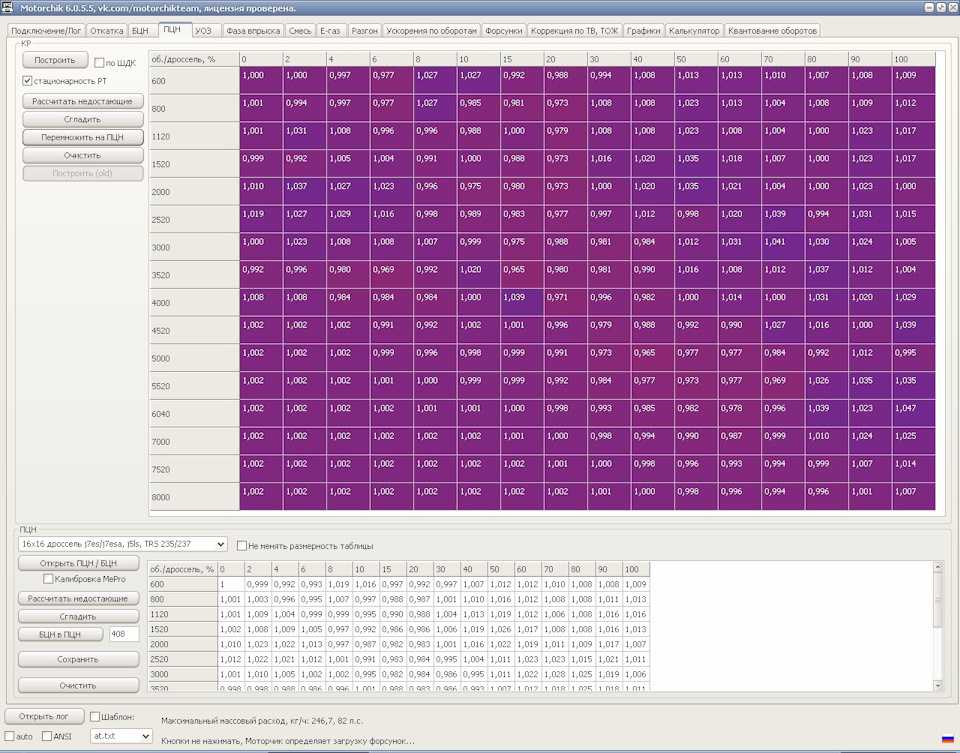Go to the 'Графики' tab
This screenshot has width=960, height=753.
[643, 31]
